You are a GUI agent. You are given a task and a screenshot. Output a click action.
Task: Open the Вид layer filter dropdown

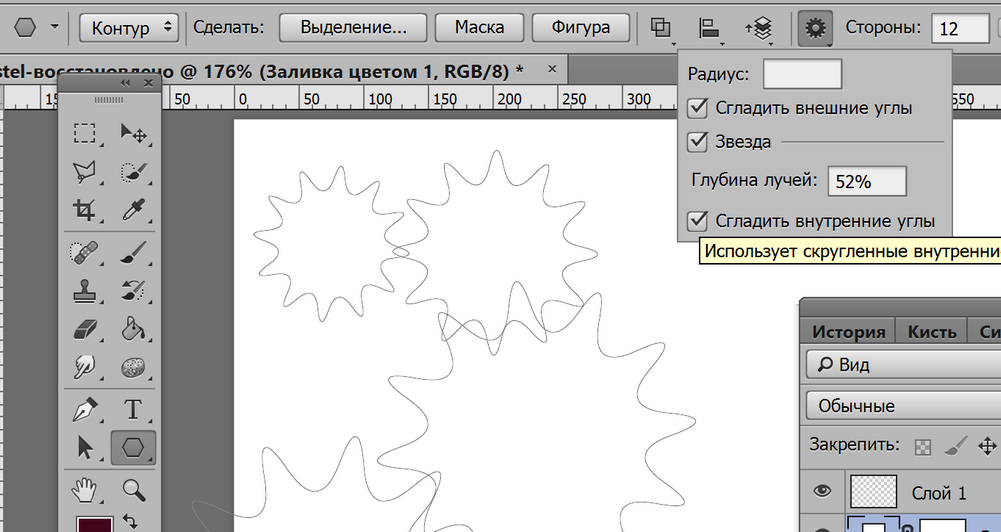click(903, 365)
